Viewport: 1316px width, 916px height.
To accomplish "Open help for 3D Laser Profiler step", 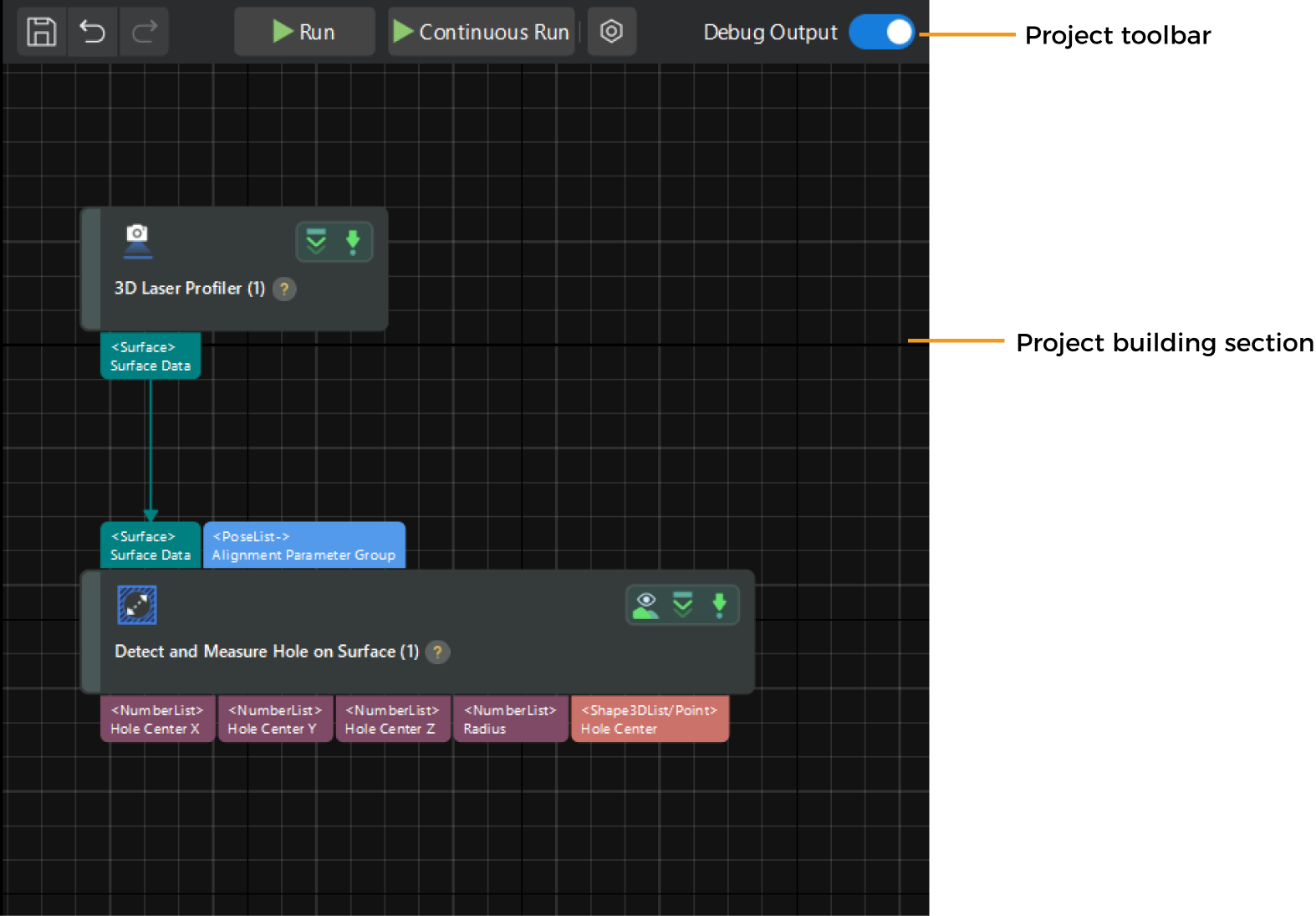I will [x=284, y=289].
